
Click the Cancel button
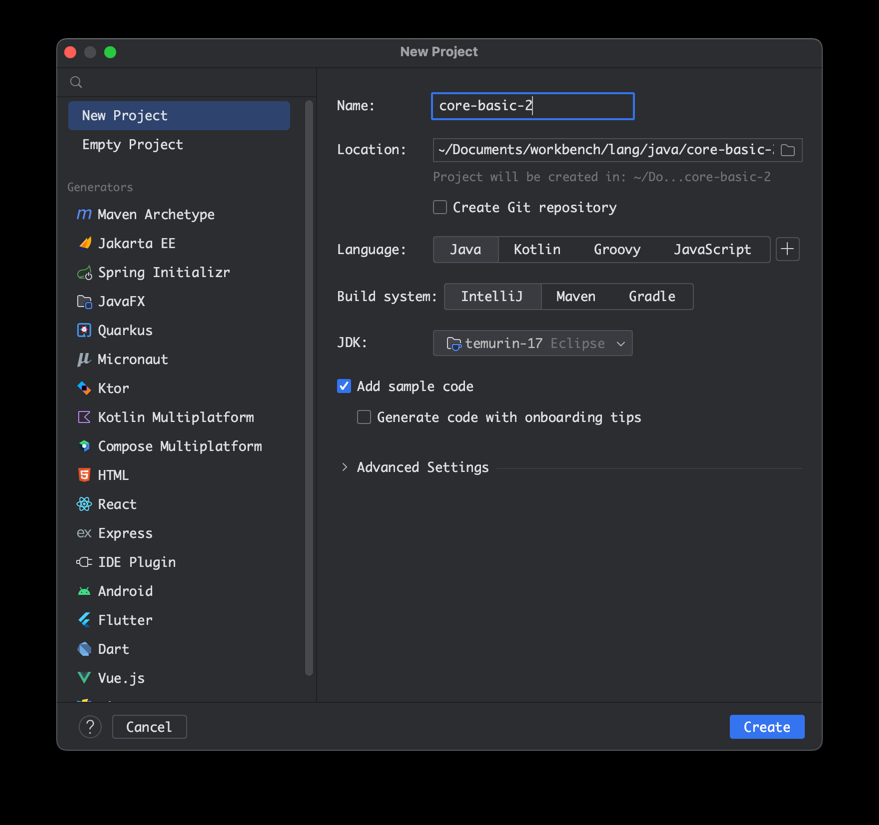click(x=149, y=727)
